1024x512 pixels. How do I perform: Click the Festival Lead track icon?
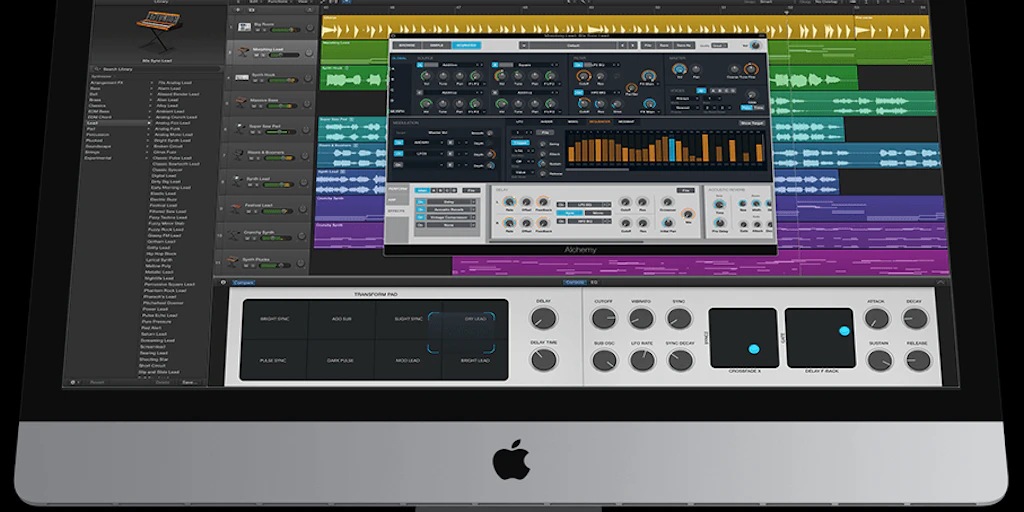(x=236, y=208)
